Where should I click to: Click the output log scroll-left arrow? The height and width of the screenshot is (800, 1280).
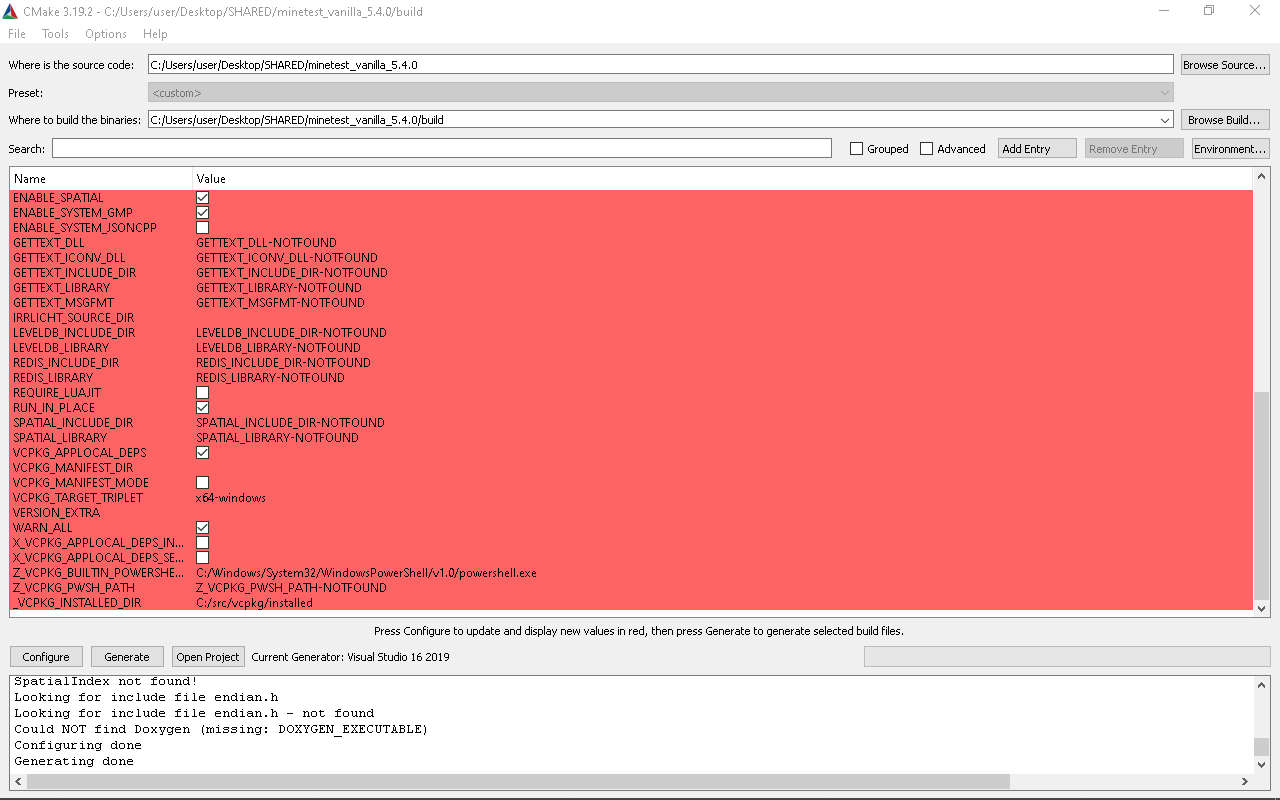pos(19,781)
